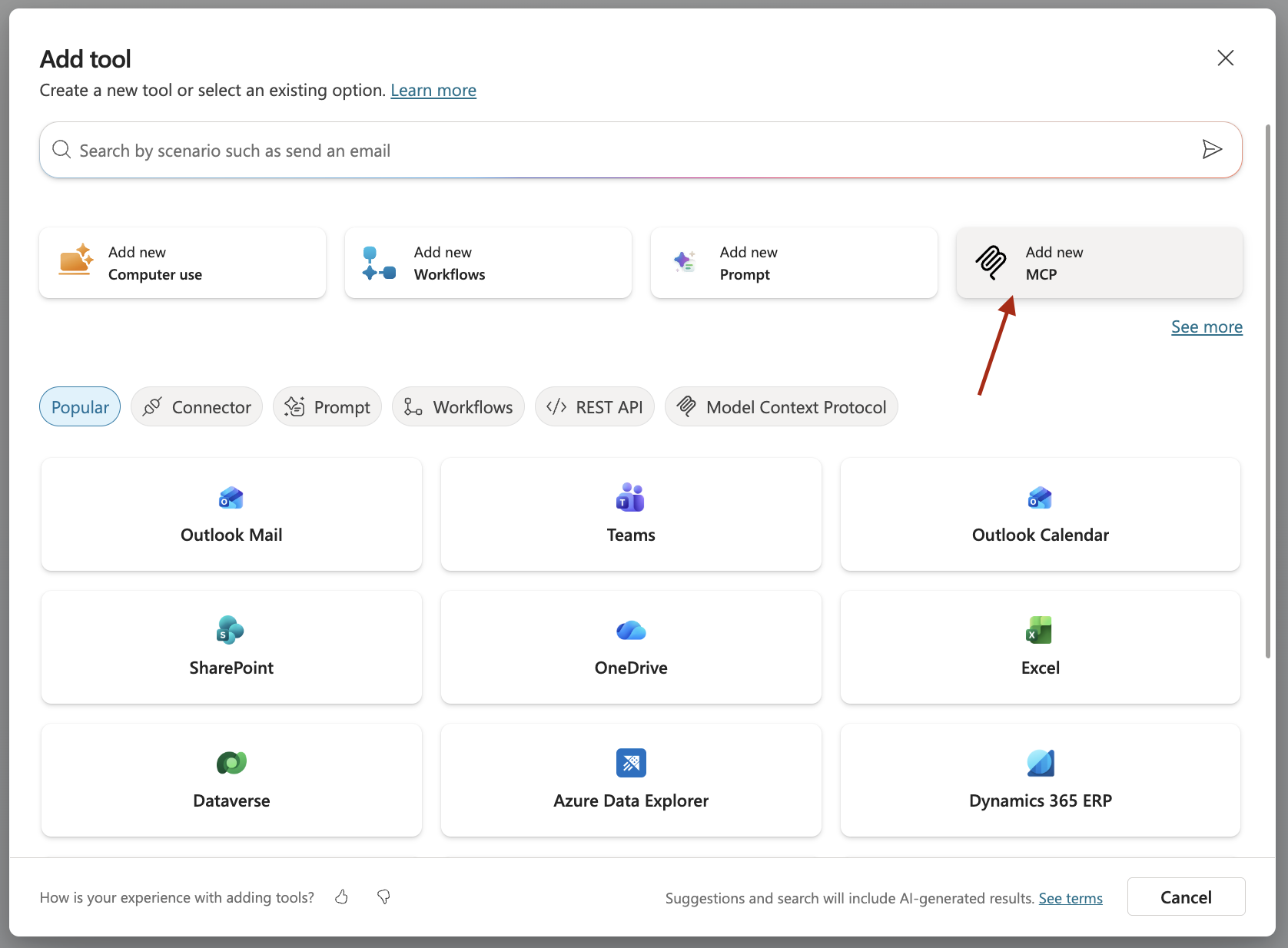Open the See more link
The image size is (1288, 948).
click(x=1207, y=326)
